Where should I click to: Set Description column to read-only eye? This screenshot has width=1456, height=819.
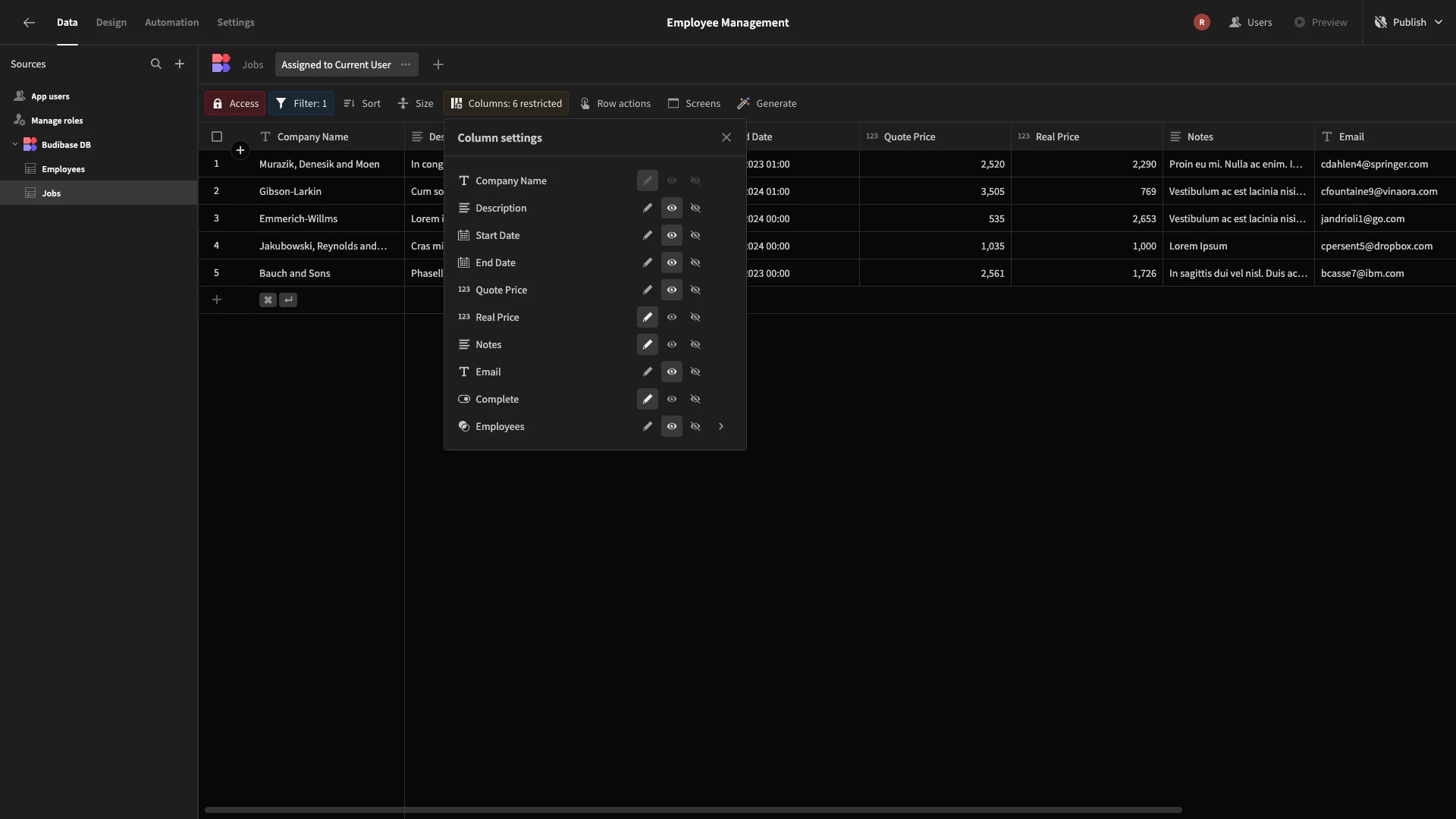672,208
